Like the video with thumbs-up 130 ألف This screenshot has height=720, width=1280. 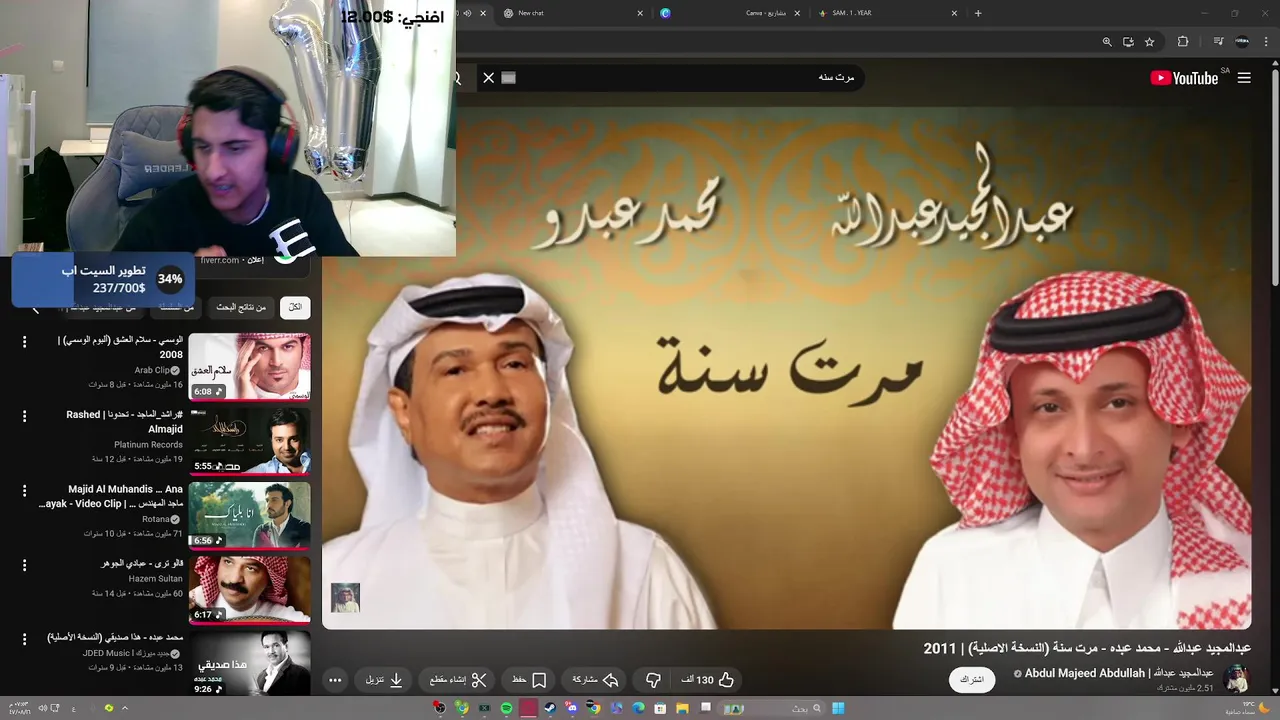(708, 680)
